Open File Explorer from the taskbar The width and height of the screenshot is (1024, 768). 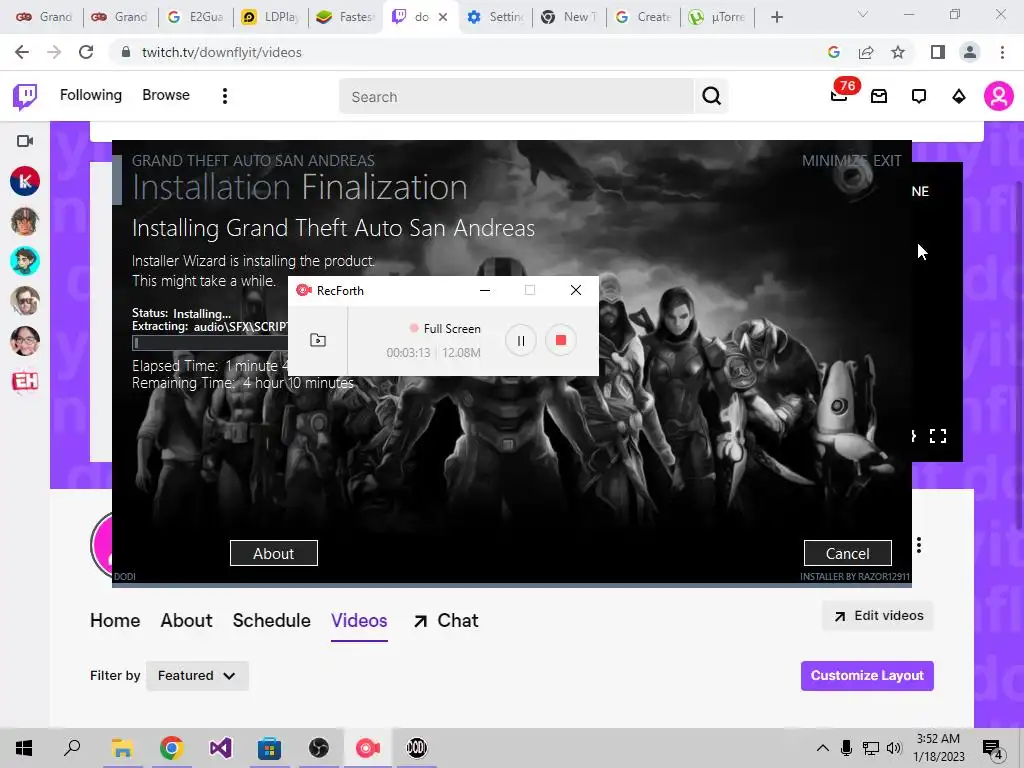click(122, 748)
